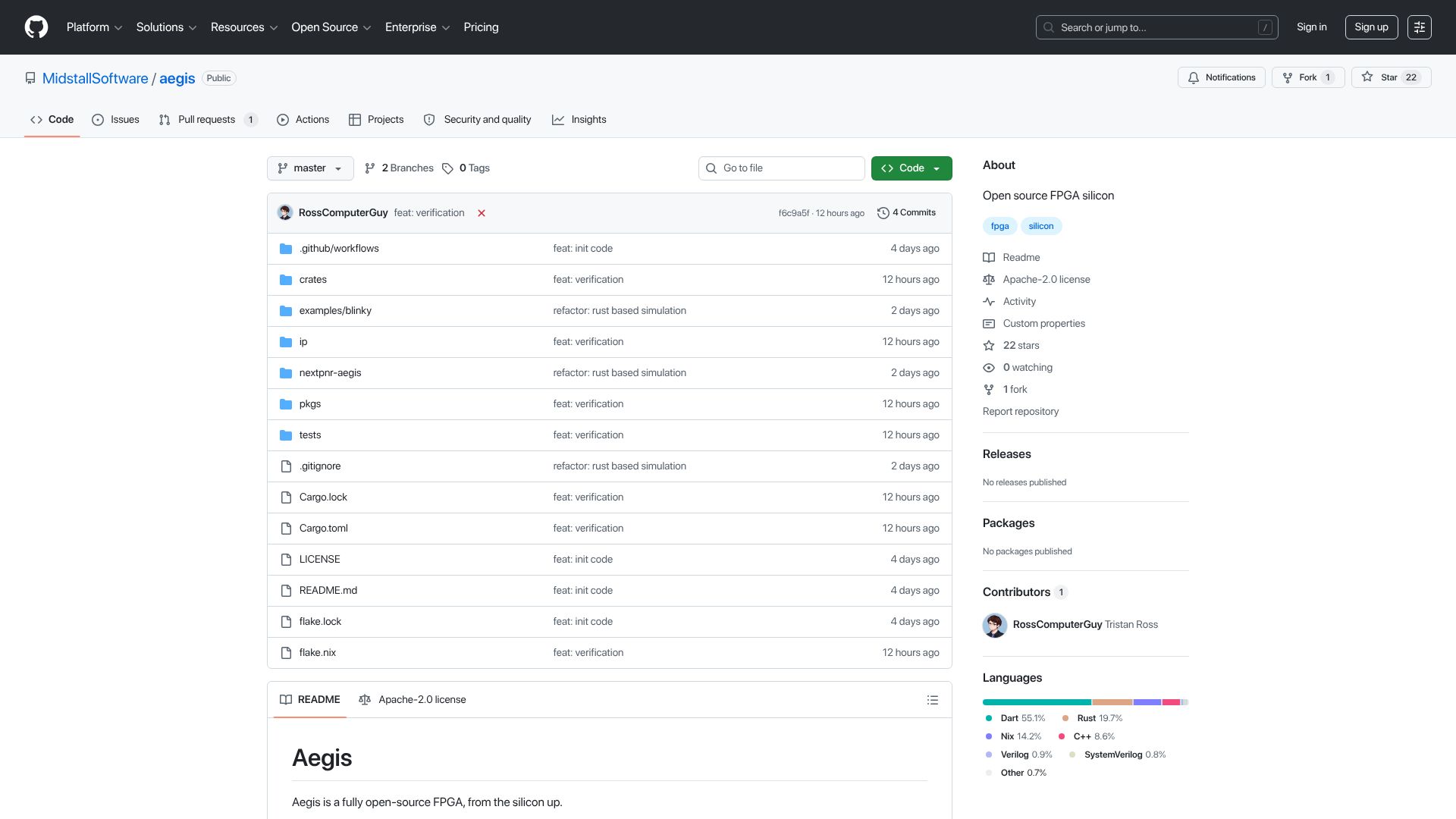The height and width of the screenshot is (819, 1456).
Task: Click the Custom properties icon
Action: [x=989, y=324]
